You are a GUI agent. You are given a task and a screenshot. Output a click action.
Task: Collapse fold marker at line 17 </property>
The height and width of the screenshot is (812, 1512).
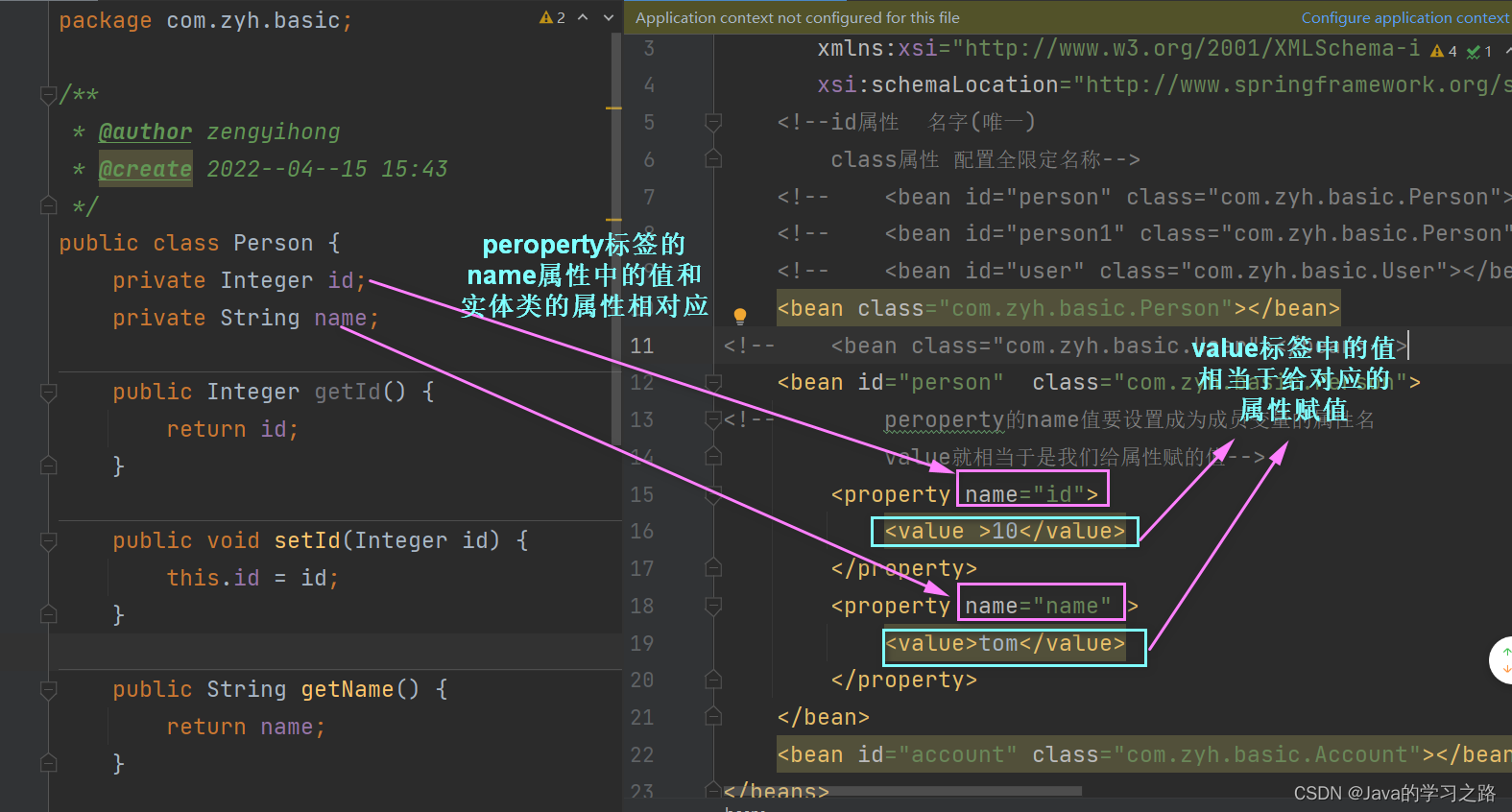712,568
